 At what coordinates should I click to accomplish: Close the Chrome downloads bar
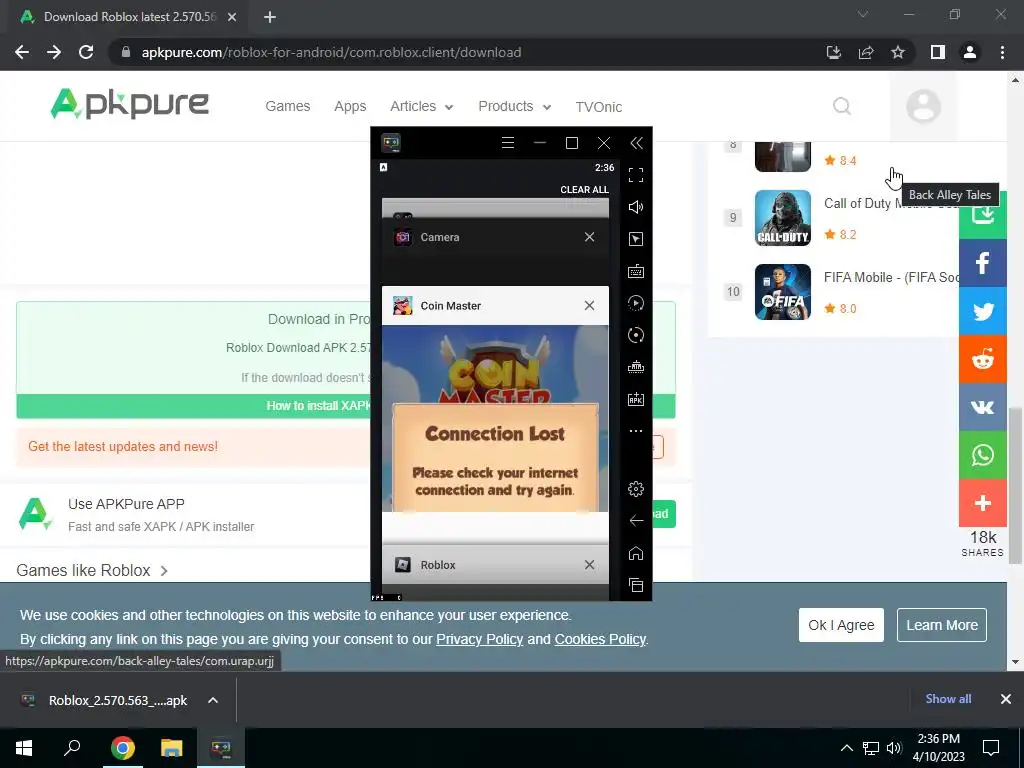[x=1006, y=699]
